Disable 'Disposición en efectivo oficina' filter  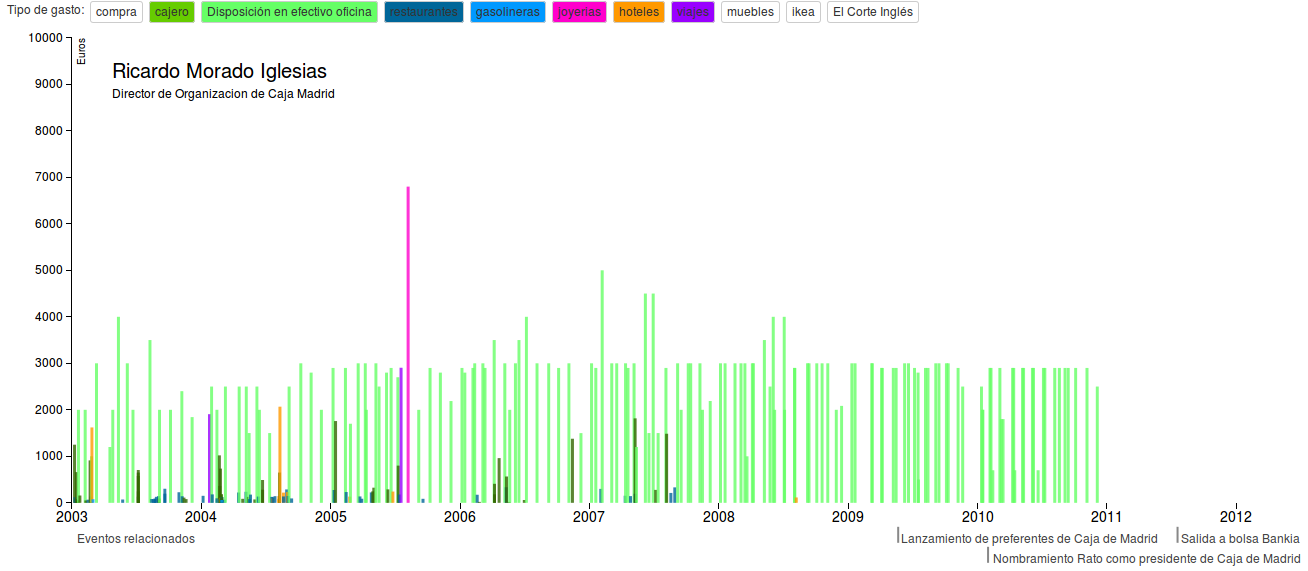[289, 12]
